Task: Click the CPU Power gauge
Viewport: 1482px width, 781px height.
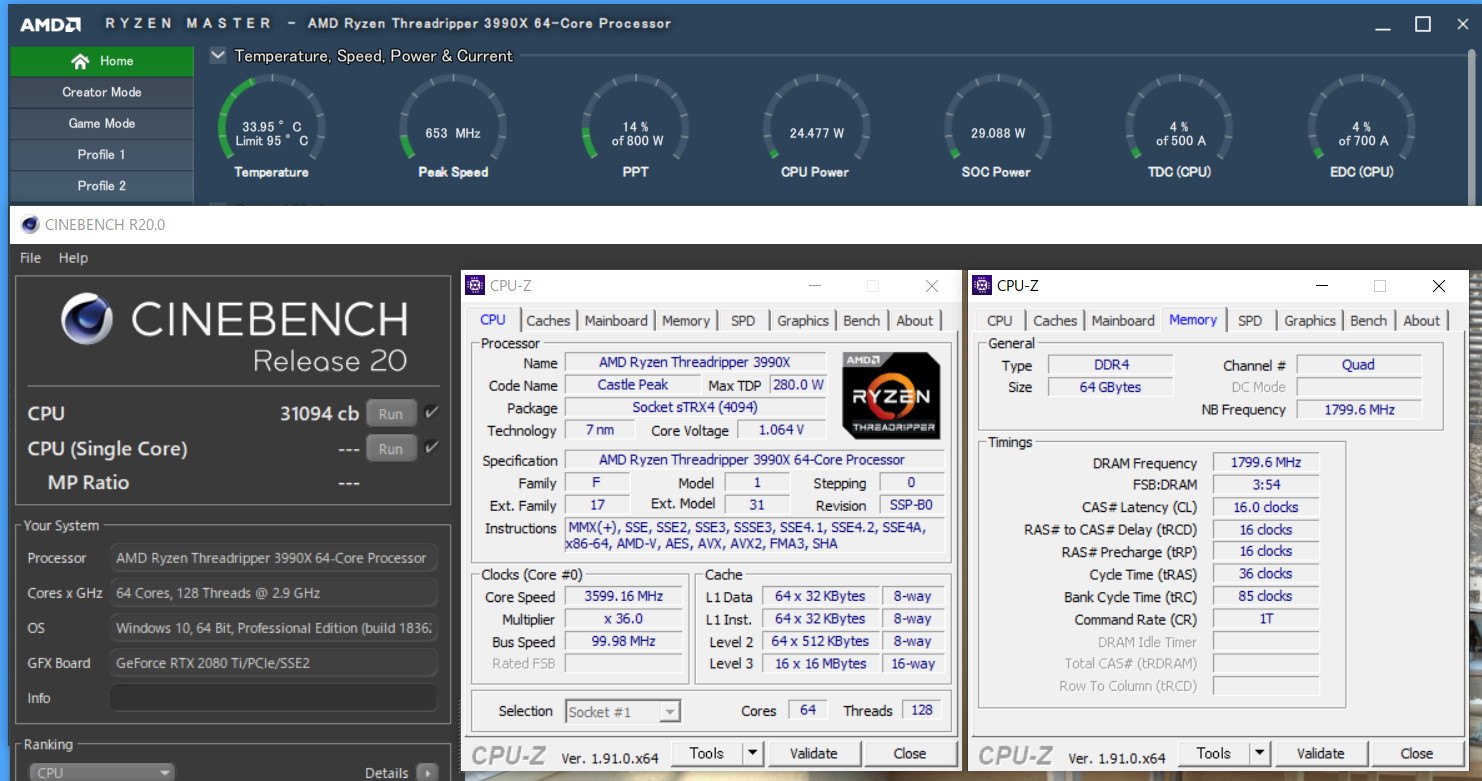Action: 816,129
